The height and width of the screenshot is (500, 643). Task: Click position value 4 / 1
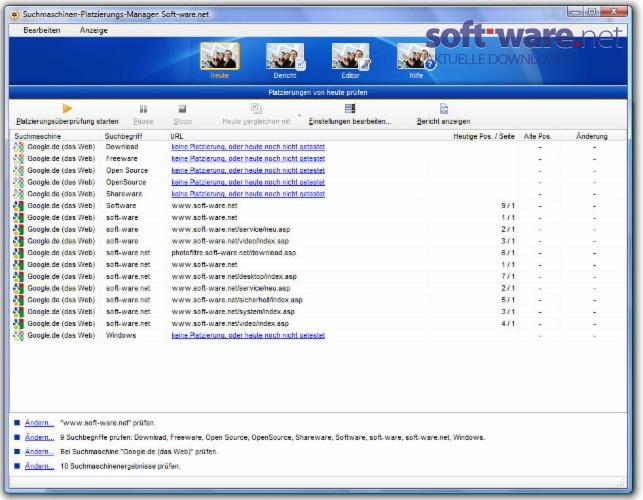click(508, 324)
